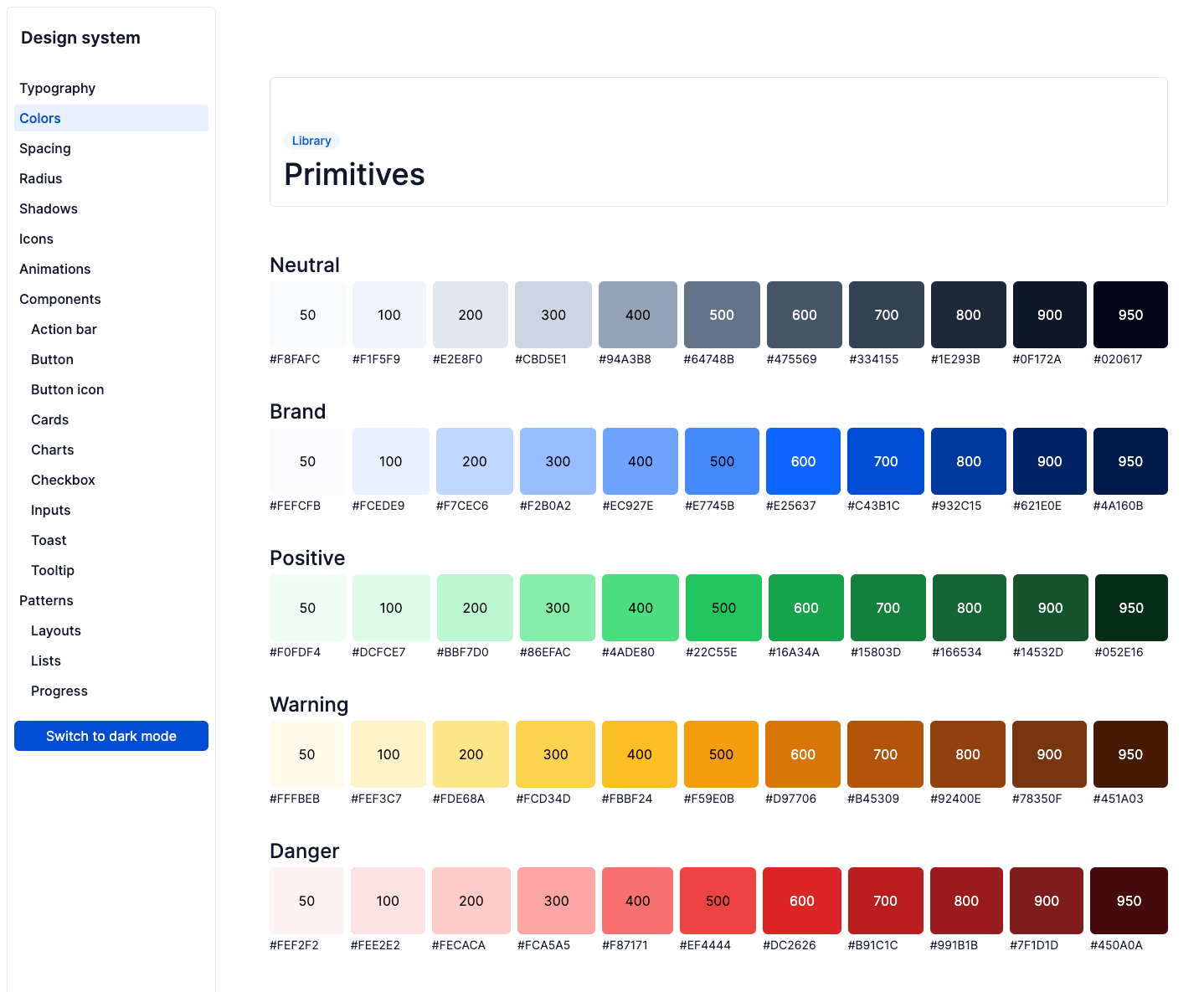Open the Icons page link
Screen dimensions: 1204x992
point(36,239)
